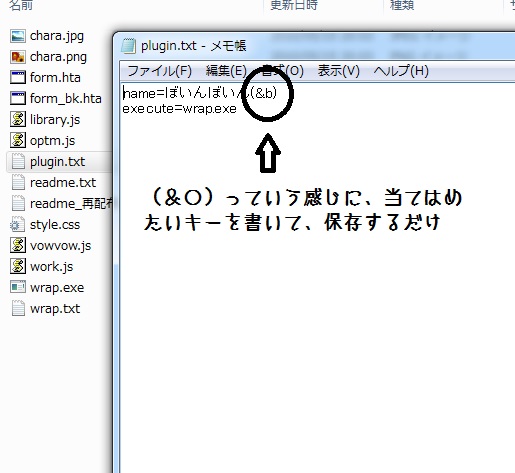Select file name work.js

(51, 267)
